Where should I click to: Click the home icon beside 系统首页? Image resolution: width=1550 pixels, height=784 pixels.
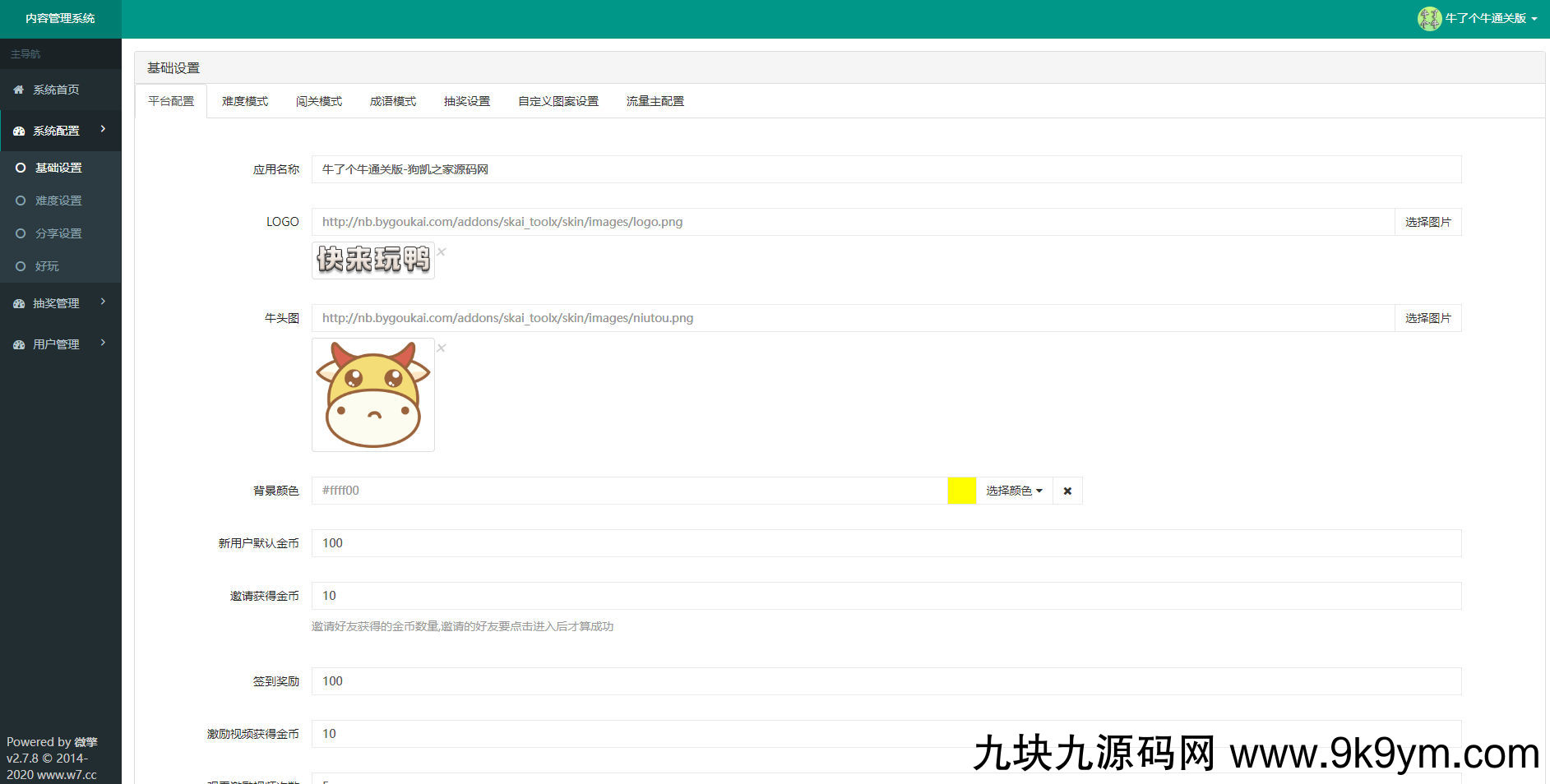pos(18,90)
